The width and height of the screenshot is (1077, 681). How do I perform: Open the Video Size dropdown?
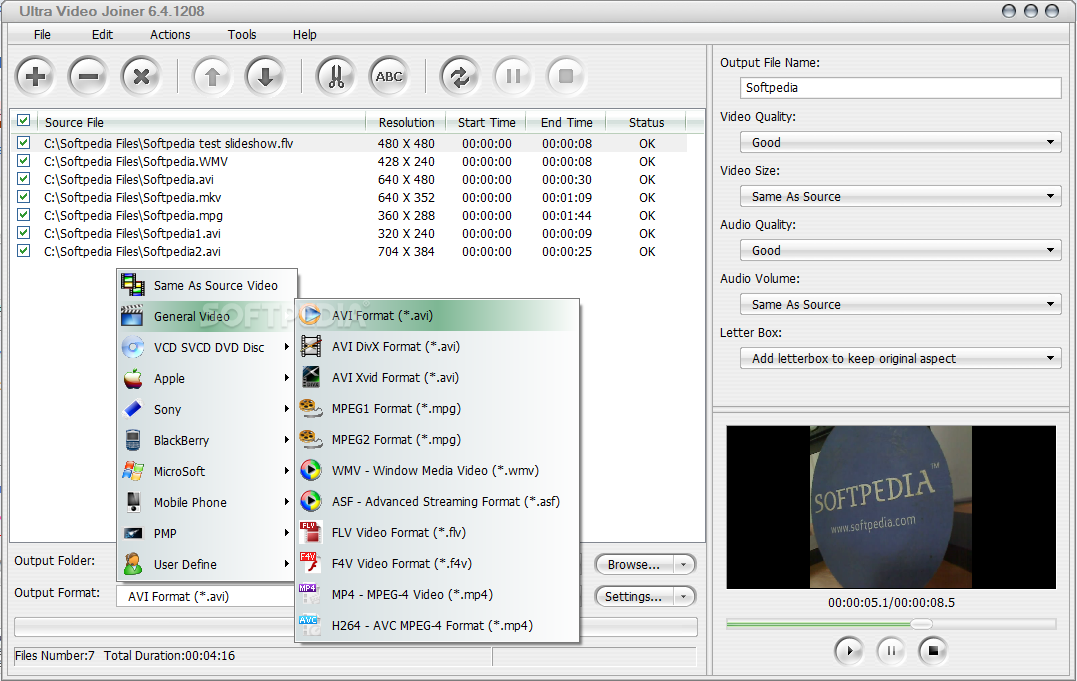900,197
